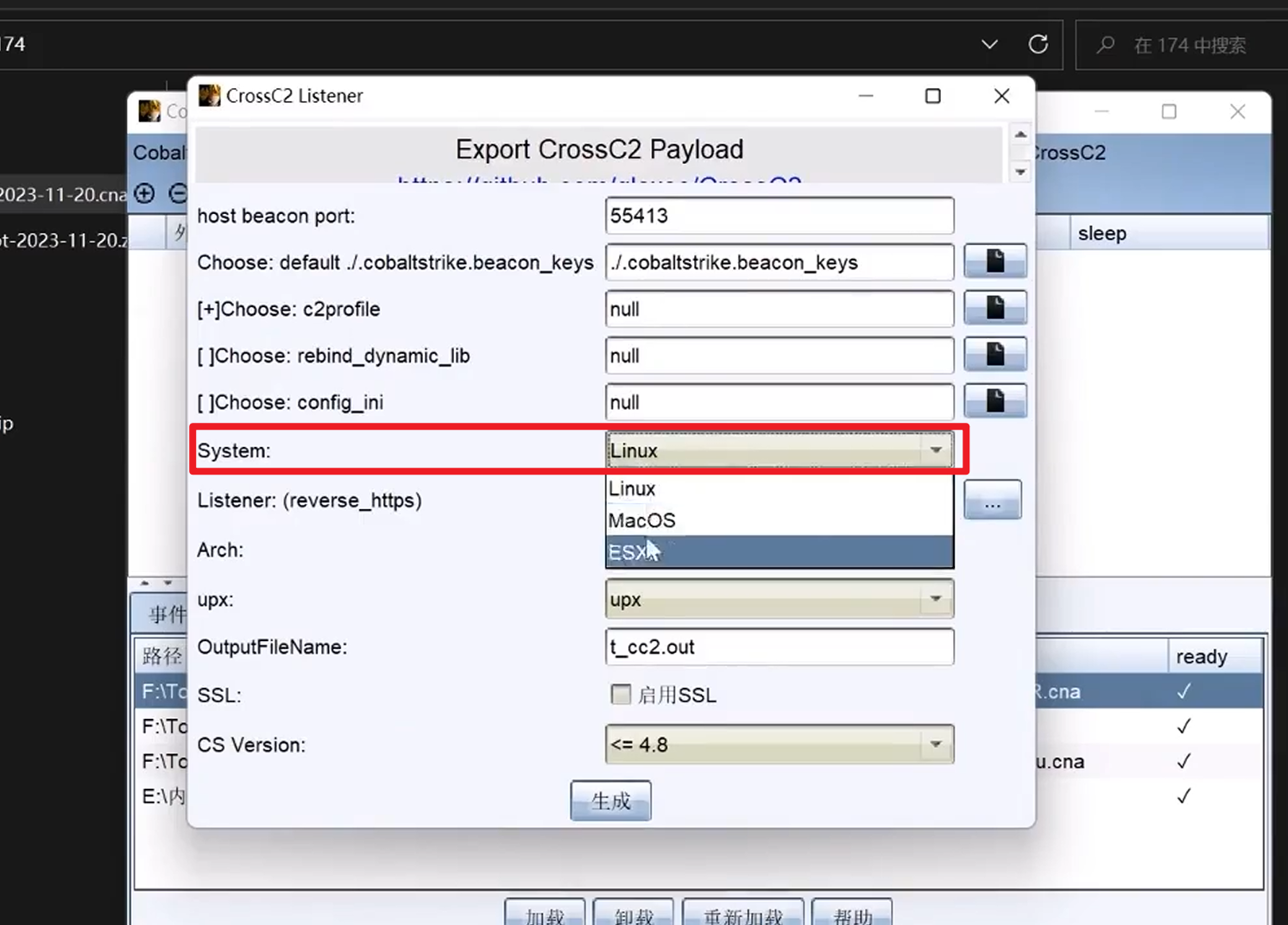Click the ready column header
This screenshot has height=925, width=1288.
pyautogui.click(x=1214, y=657)
